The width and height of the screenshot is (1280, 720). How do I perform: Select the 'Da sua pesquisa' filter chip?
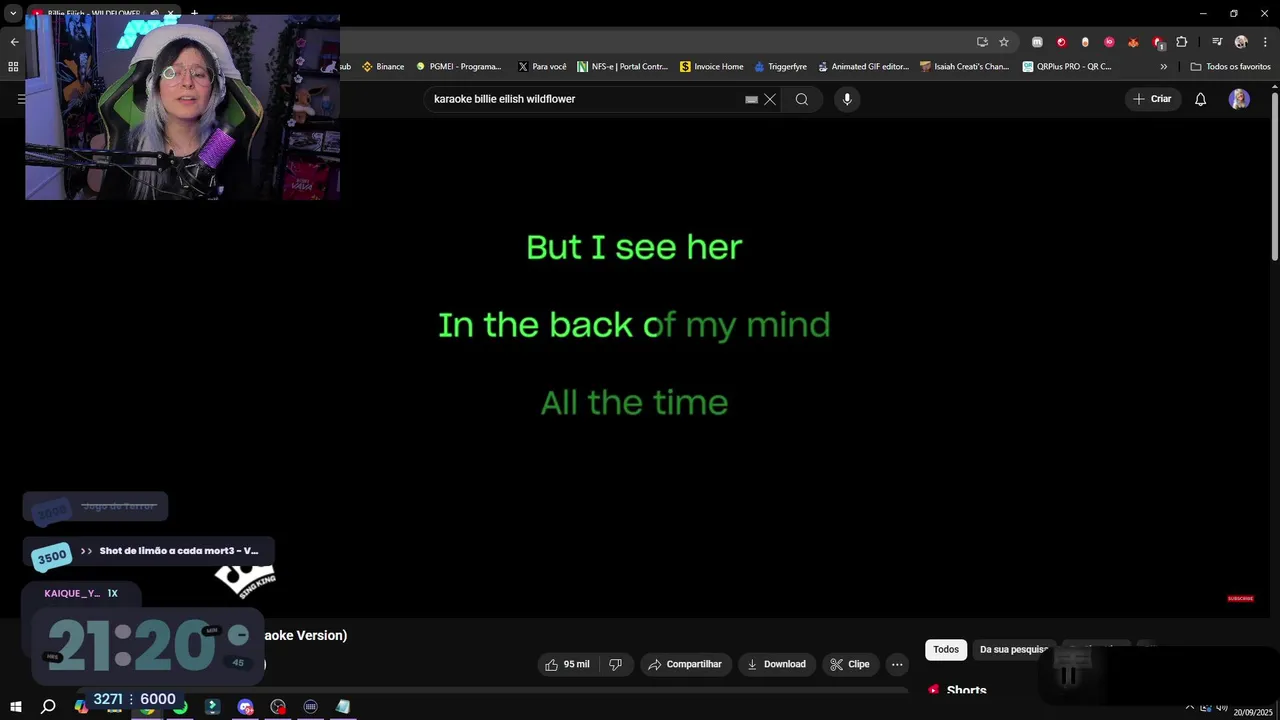(1014, 650)
